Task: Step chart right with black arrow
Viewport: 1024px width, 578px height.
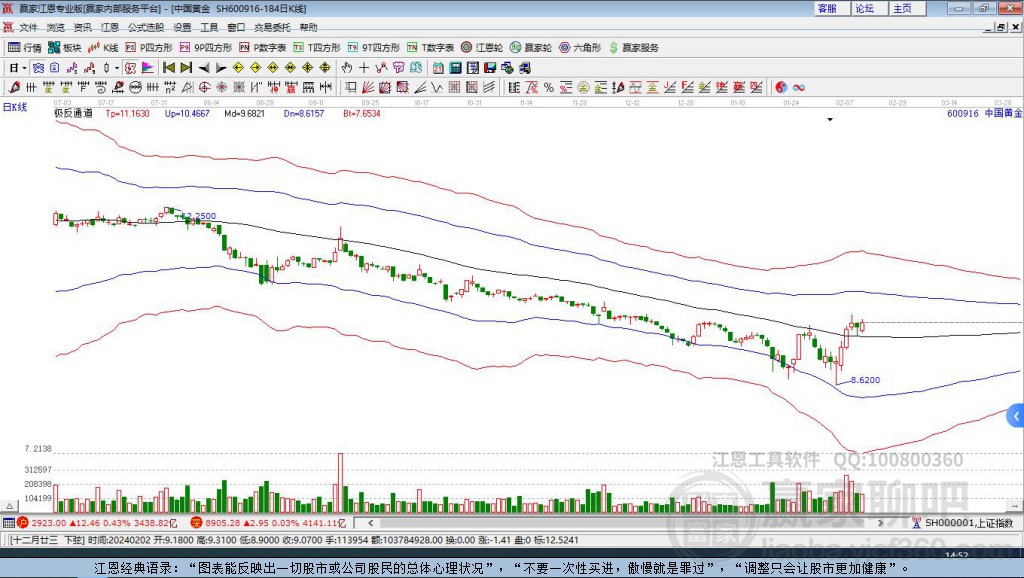Action: tap(221, 68)
